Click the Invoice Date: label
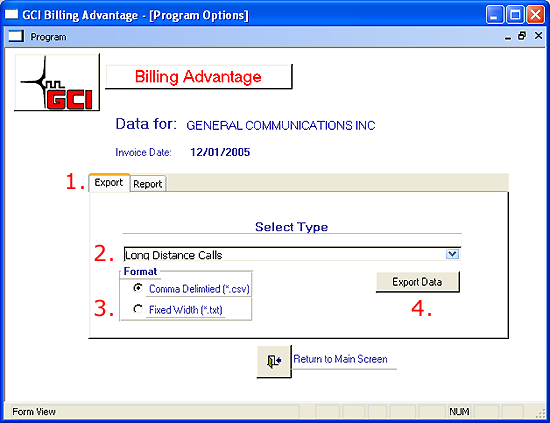This screenshot has width=550, height=423. click(143, 152)
